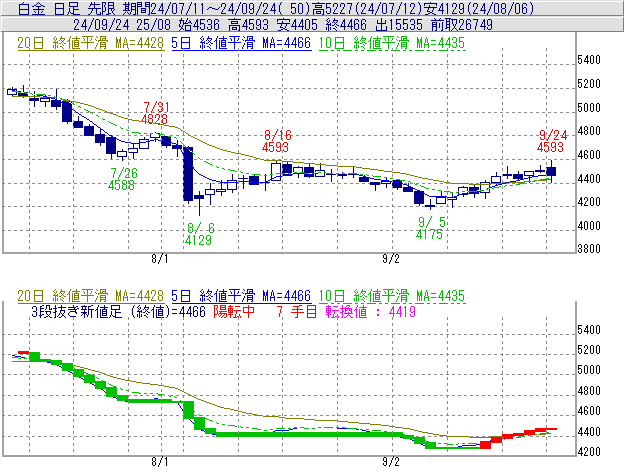Screen dimensions: 624x475
Task: Click the 日足 label in the header
Action: [x=66, y=8]
